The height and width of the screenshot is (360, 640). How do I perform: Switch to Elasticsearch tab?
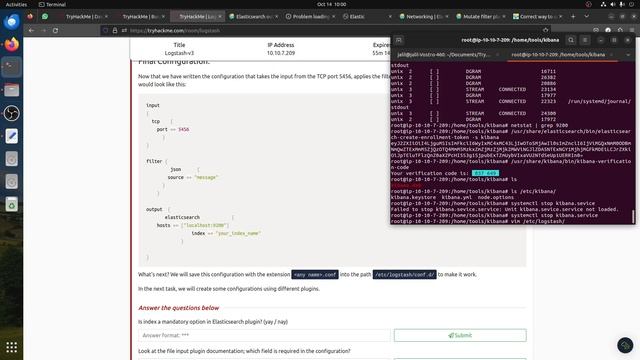(x=253, y=16)
